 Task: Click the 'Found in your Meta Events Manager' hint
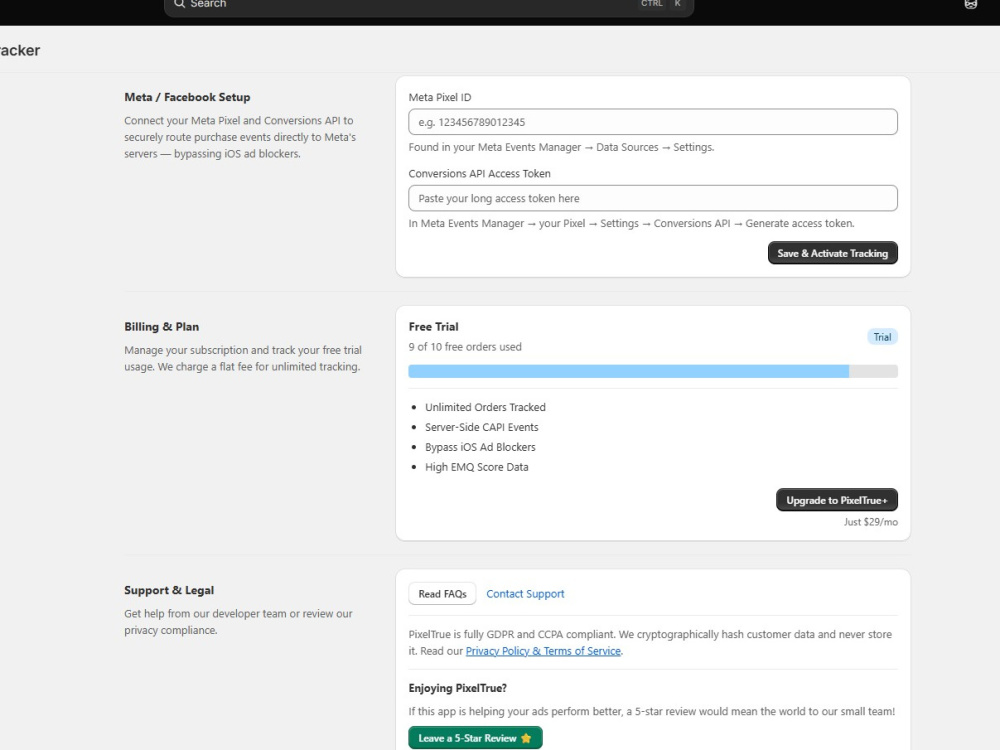[x=561, y=147]
